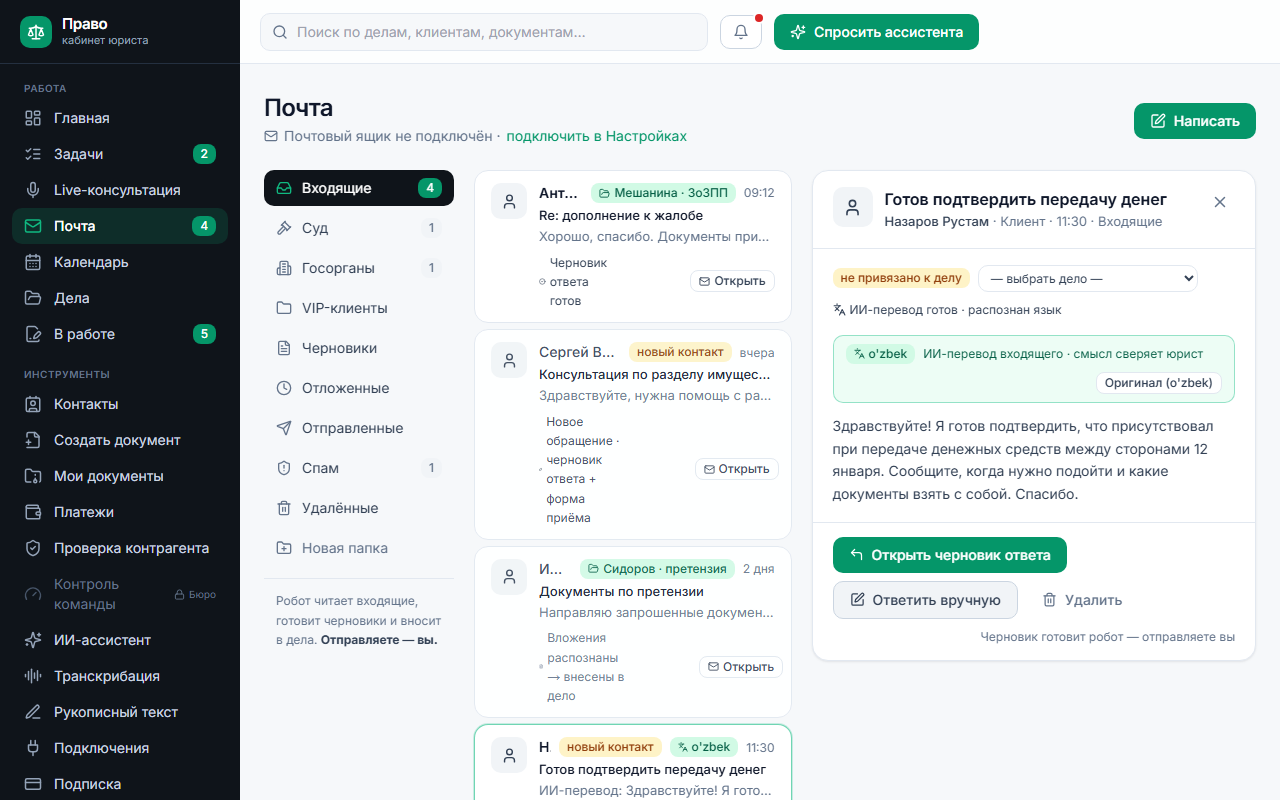Follow «подключить в Настройках» link
This screenshot has height=800, width=1280.
[597, 136]
